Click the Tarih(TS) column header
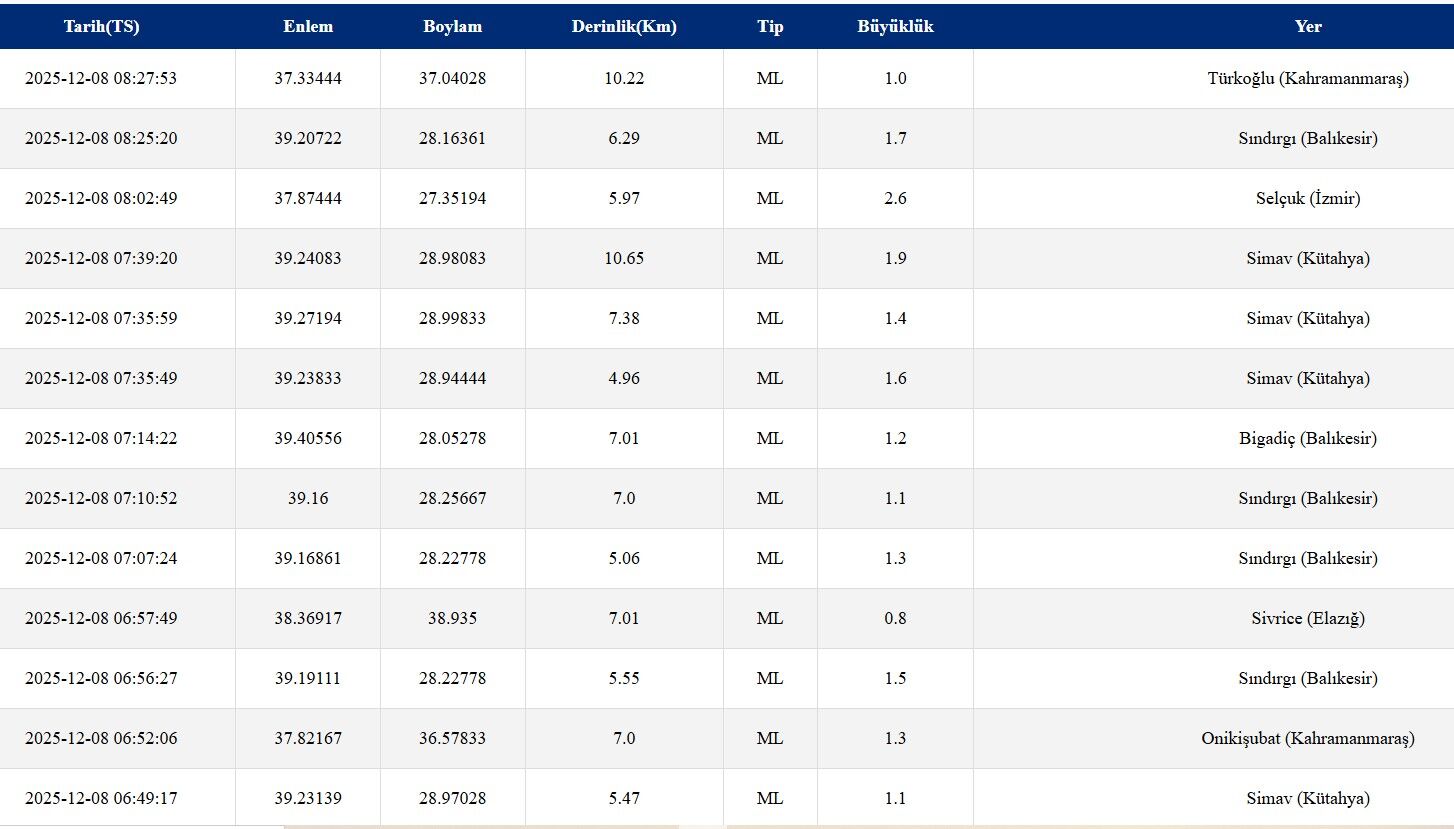This screenshot has width=1454, height=829. [102, 27]
